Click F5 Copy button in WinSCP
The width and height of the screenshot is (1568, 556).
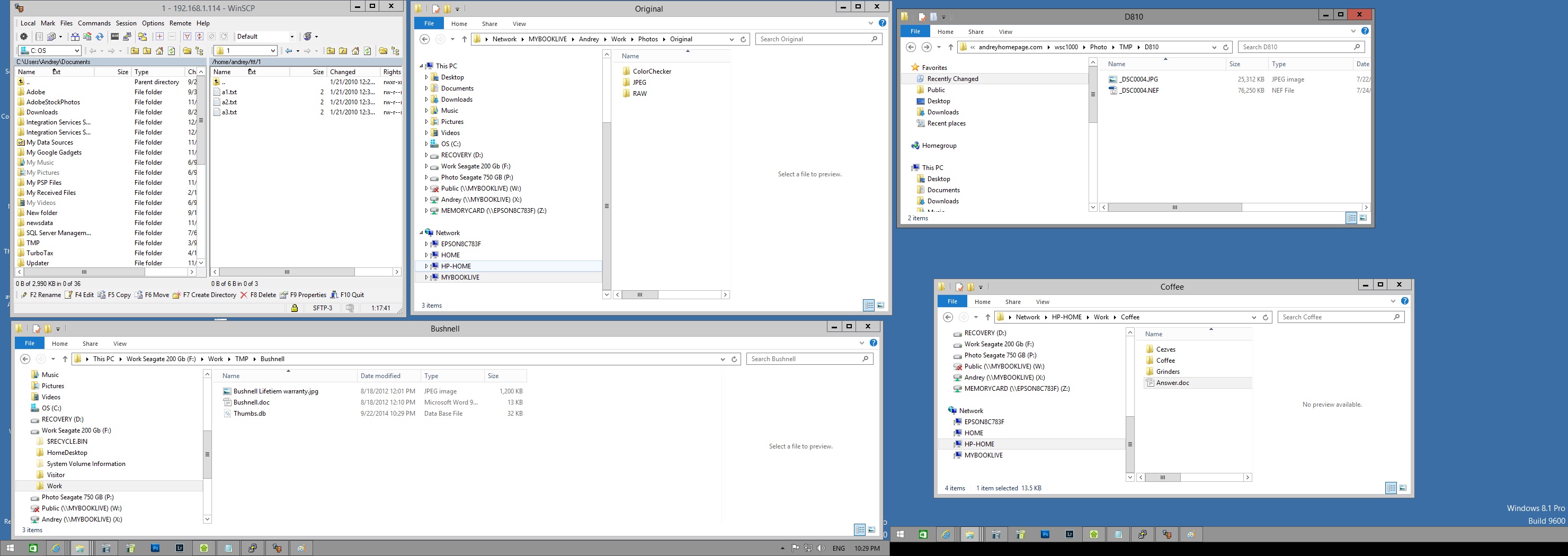coord(114,295)
